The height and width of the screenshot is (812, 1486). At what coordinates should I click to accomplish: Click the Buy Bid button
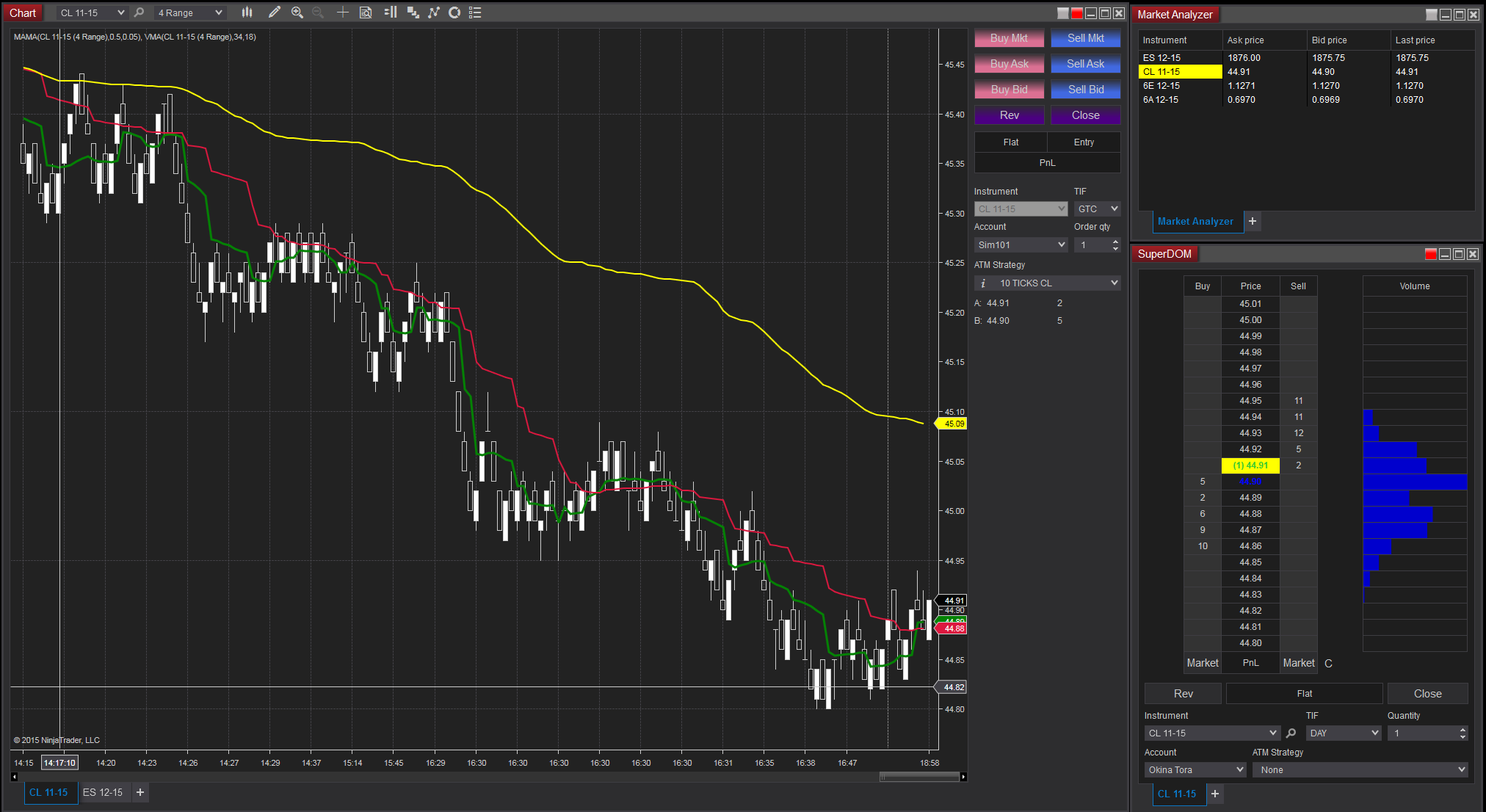pyautogui.click(x=1009, y=90)
